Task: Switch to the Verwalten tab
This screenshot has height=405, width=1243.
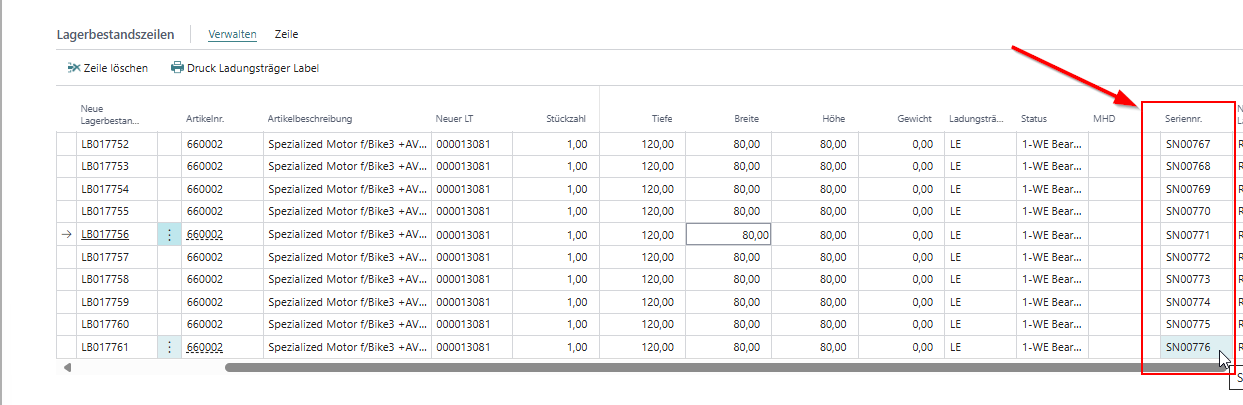Action: pyautogui.click(x=232, y=34)
